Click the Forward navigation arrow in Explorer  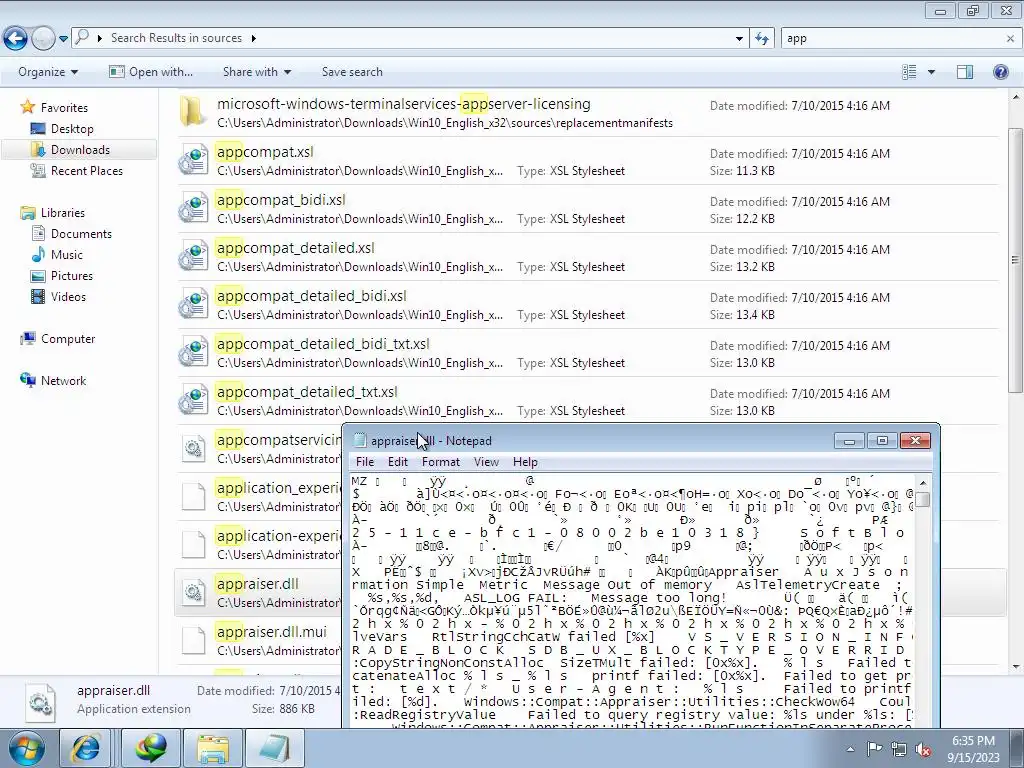[x=43, y=39]
